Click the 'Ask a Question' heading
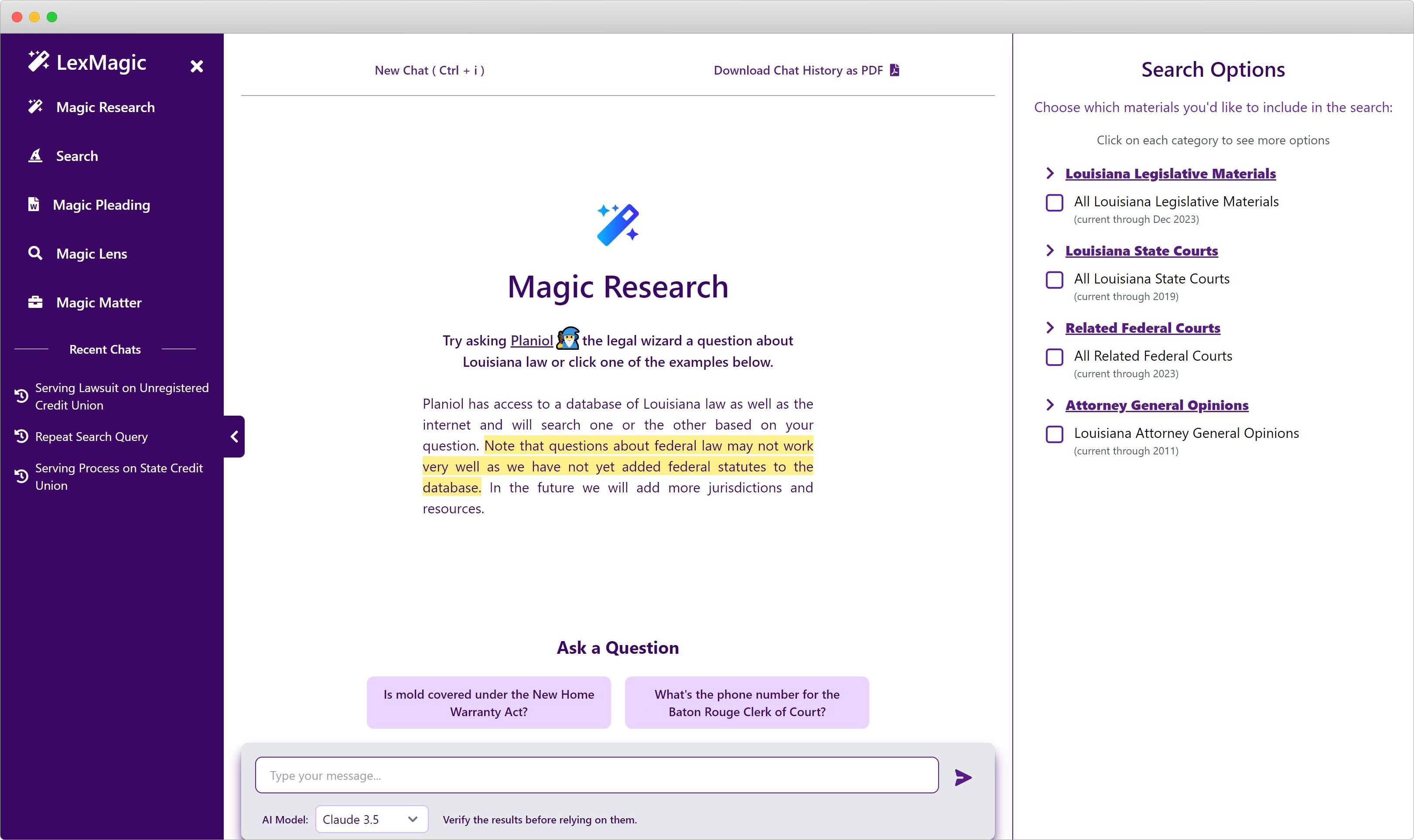This screenshot has height=840, width=1414. (618, 647)
